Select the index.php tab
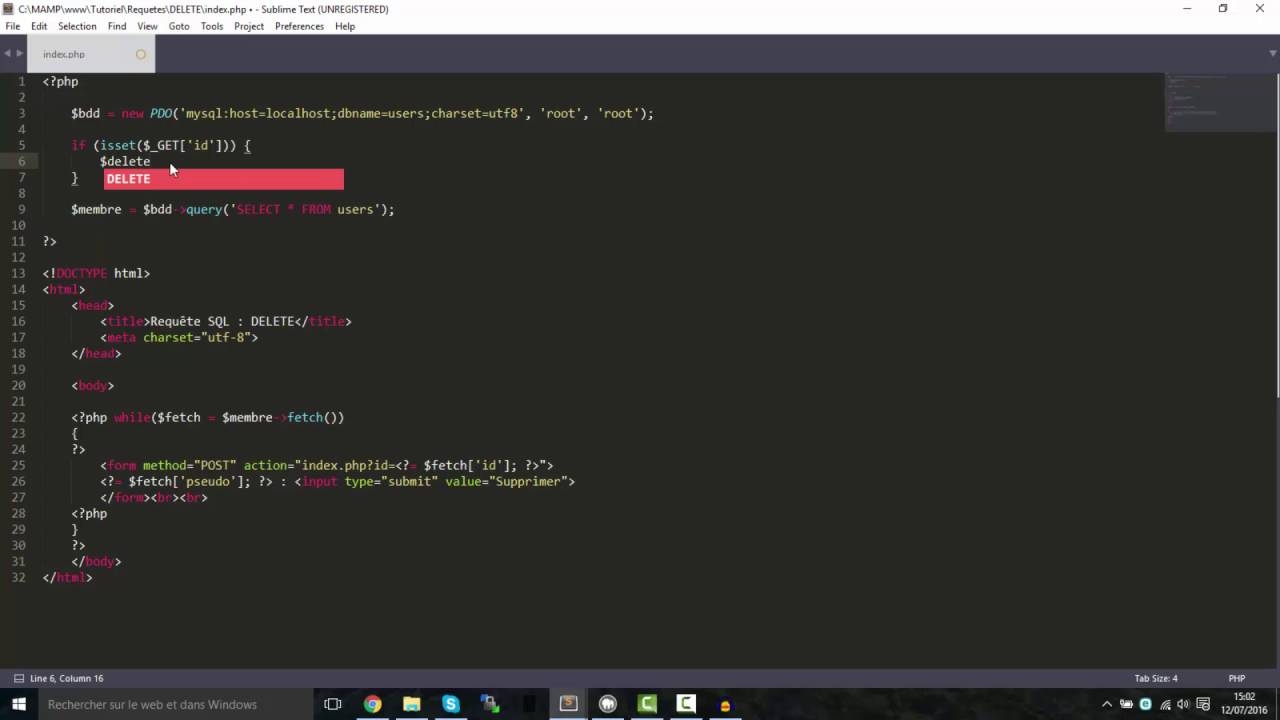1280x720 pixels. click(x=90, y=54)
